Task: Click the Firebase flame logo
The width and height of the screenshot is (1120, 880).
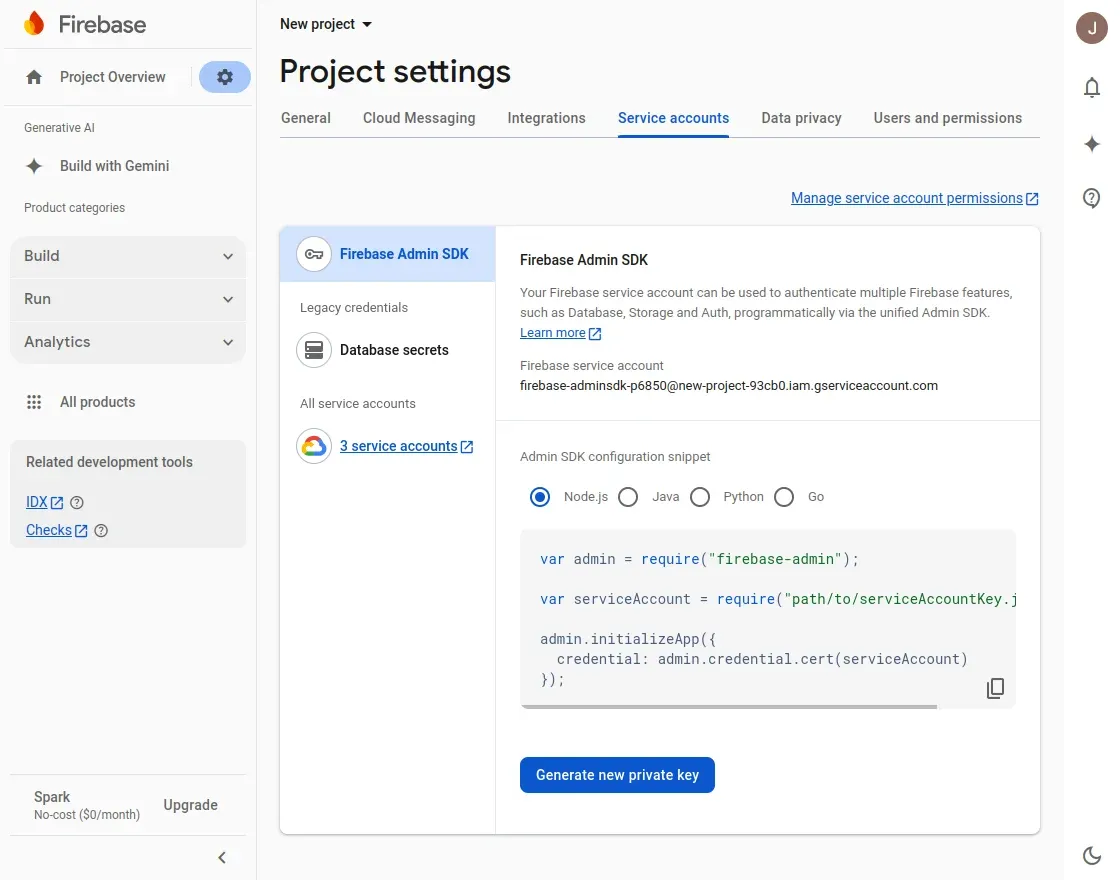Action: pos(34,24)
